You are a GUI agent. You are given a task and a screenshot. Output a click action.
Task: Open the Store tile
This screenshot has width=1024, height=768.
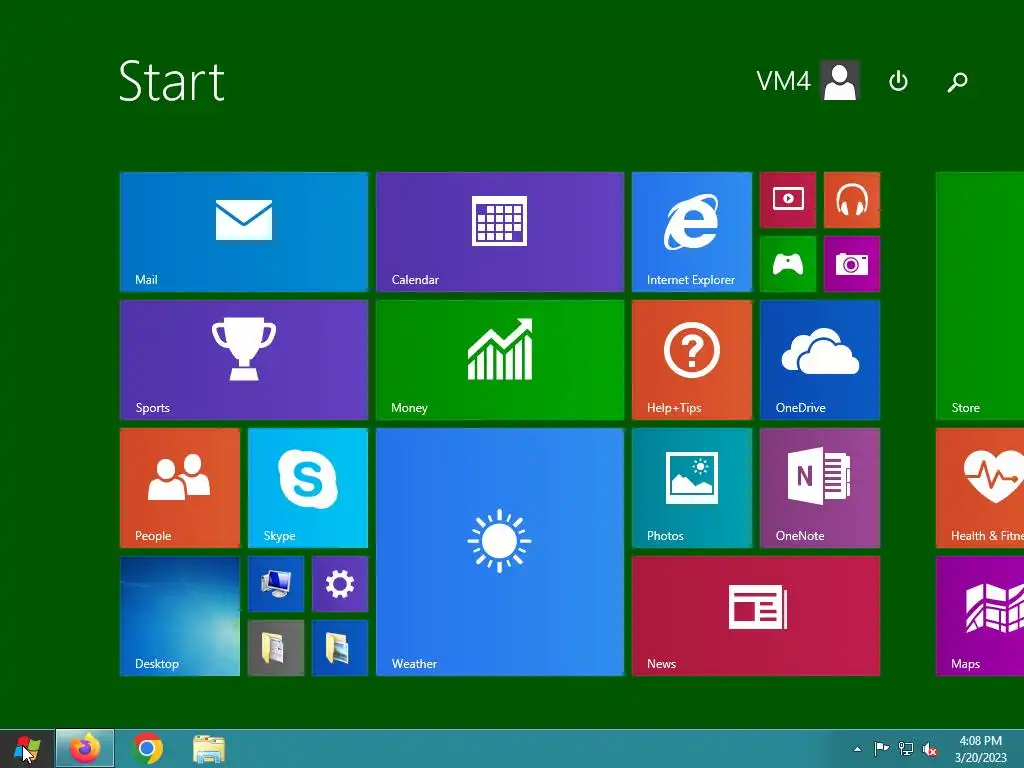980,296
